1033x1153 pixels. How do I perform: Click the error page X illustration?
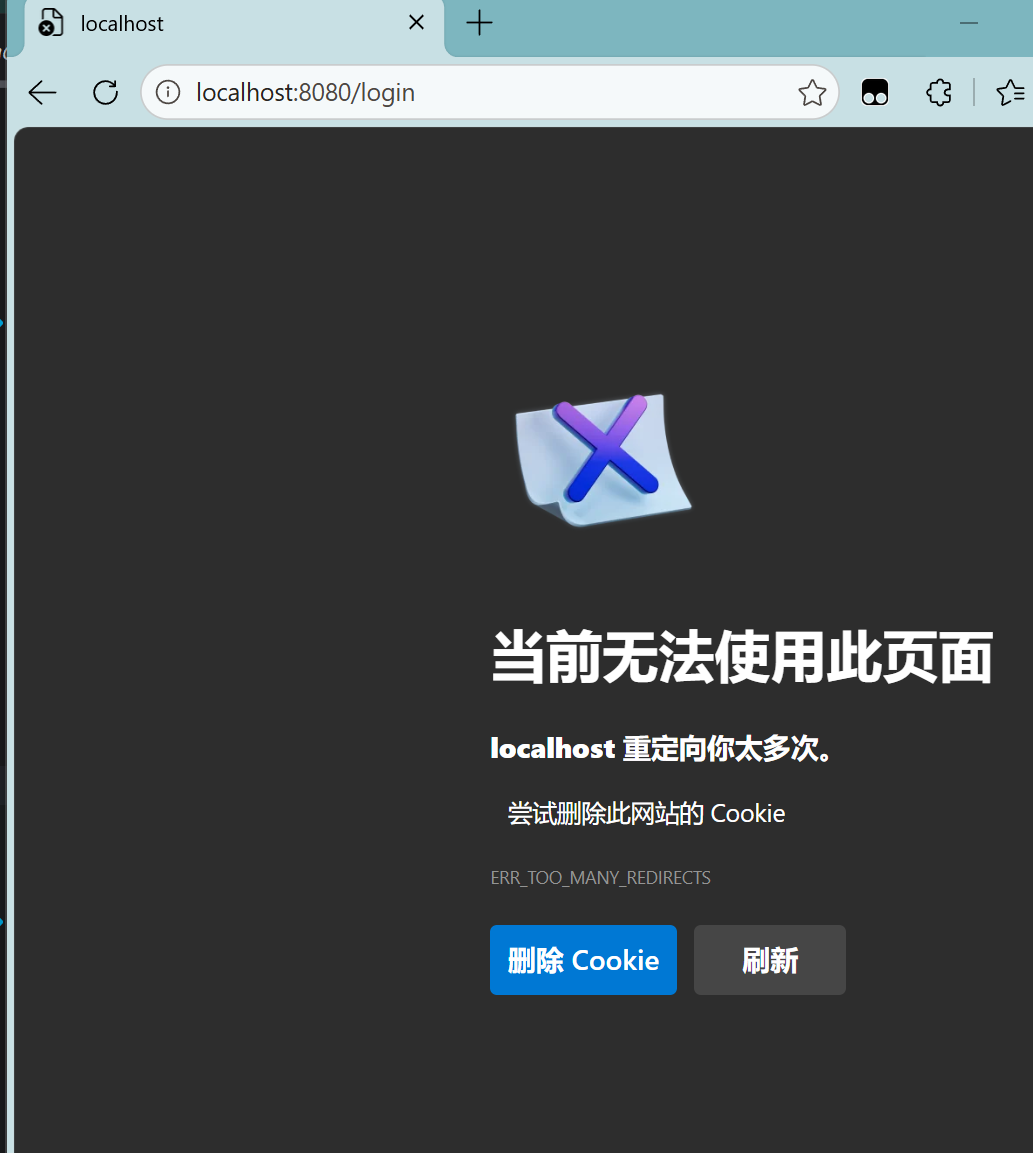pyautogui.click(x=603, y=460)
